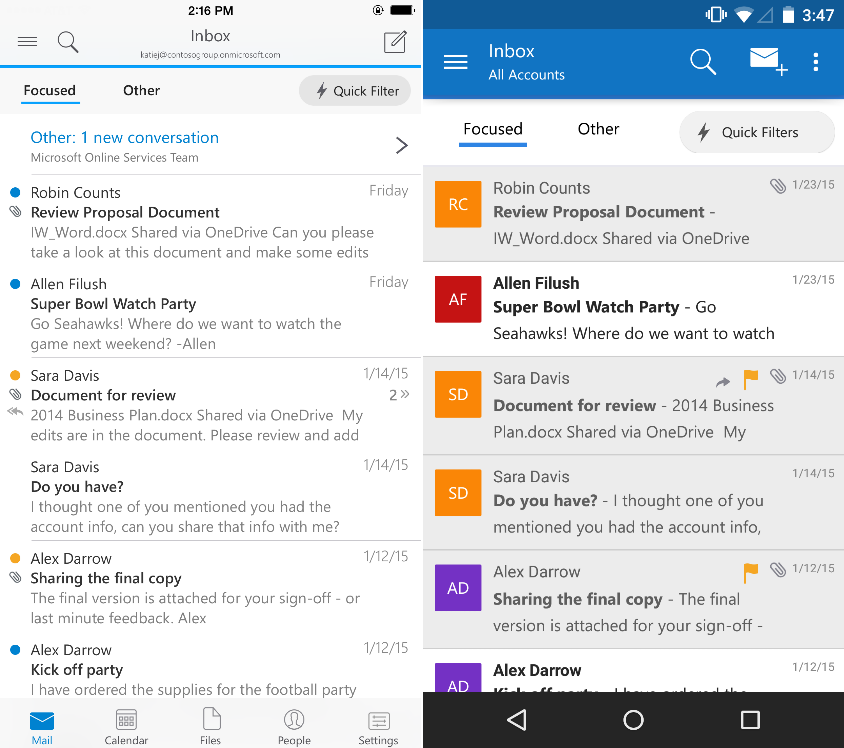Viewport: 844px width, 748px height.
Task: Click the AD avatar beside Sharing the final copy
Action: pyautogui.click(x=458, y=588)
